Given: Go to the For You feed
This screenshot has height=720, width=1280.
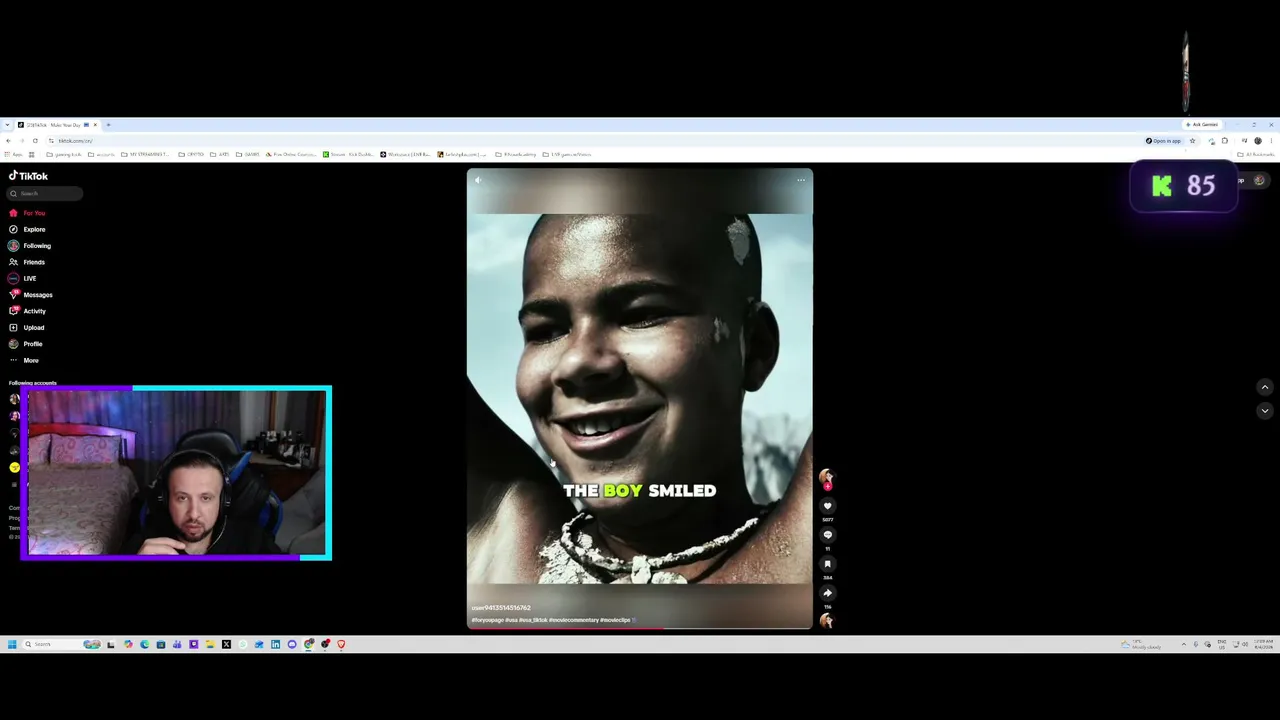Looking at the screenshot, I should click(27, 213).
